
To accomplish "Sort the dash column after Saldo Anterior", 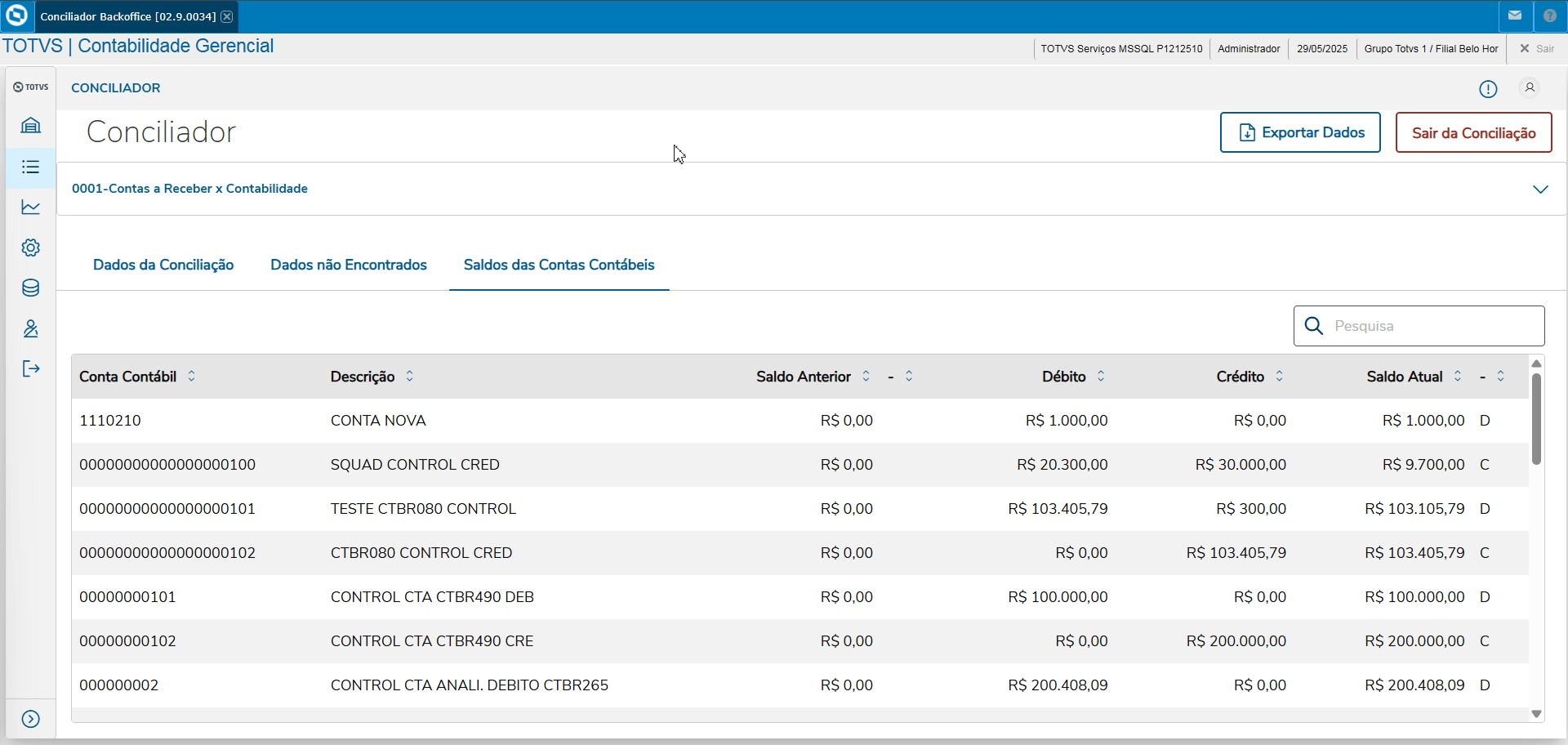I will [x=909, y=376].
